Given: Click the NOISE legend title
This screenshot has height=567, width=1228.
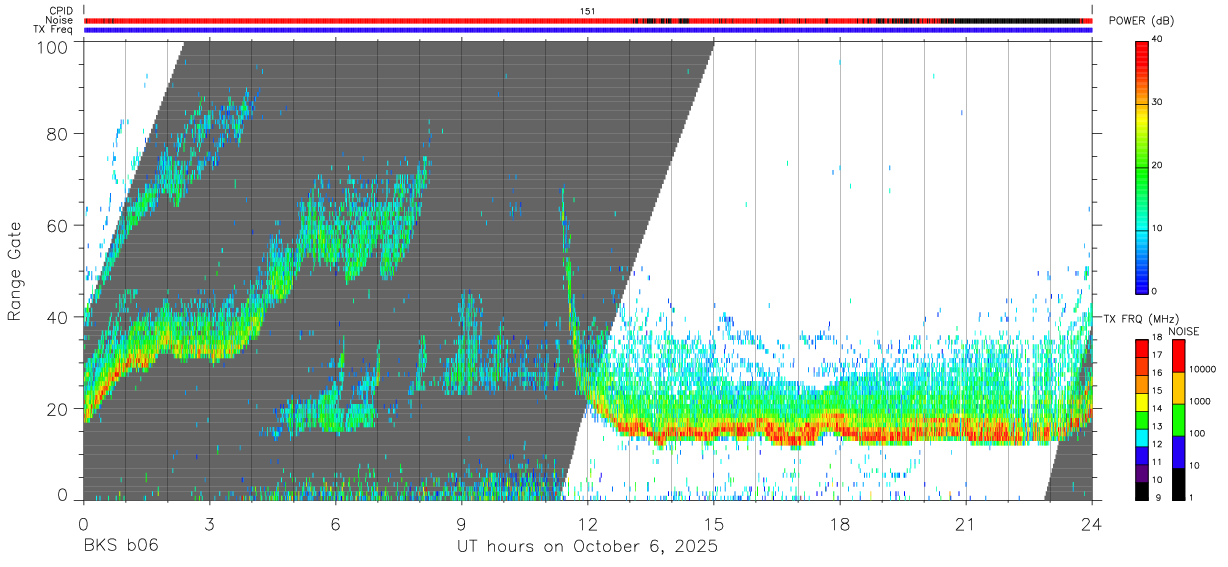Looking at the screenshot, I should pos(1185,331).
